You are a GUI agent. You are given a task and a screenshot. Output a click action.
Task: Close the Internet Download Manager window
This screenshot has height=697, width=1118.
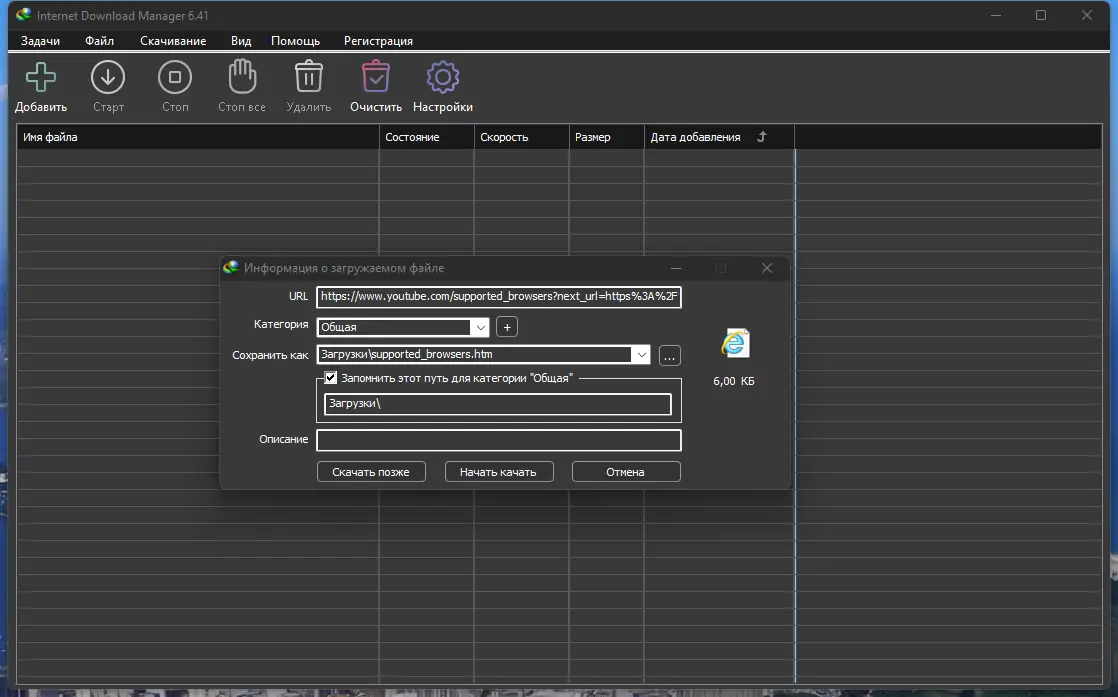tap(1087, 15)
